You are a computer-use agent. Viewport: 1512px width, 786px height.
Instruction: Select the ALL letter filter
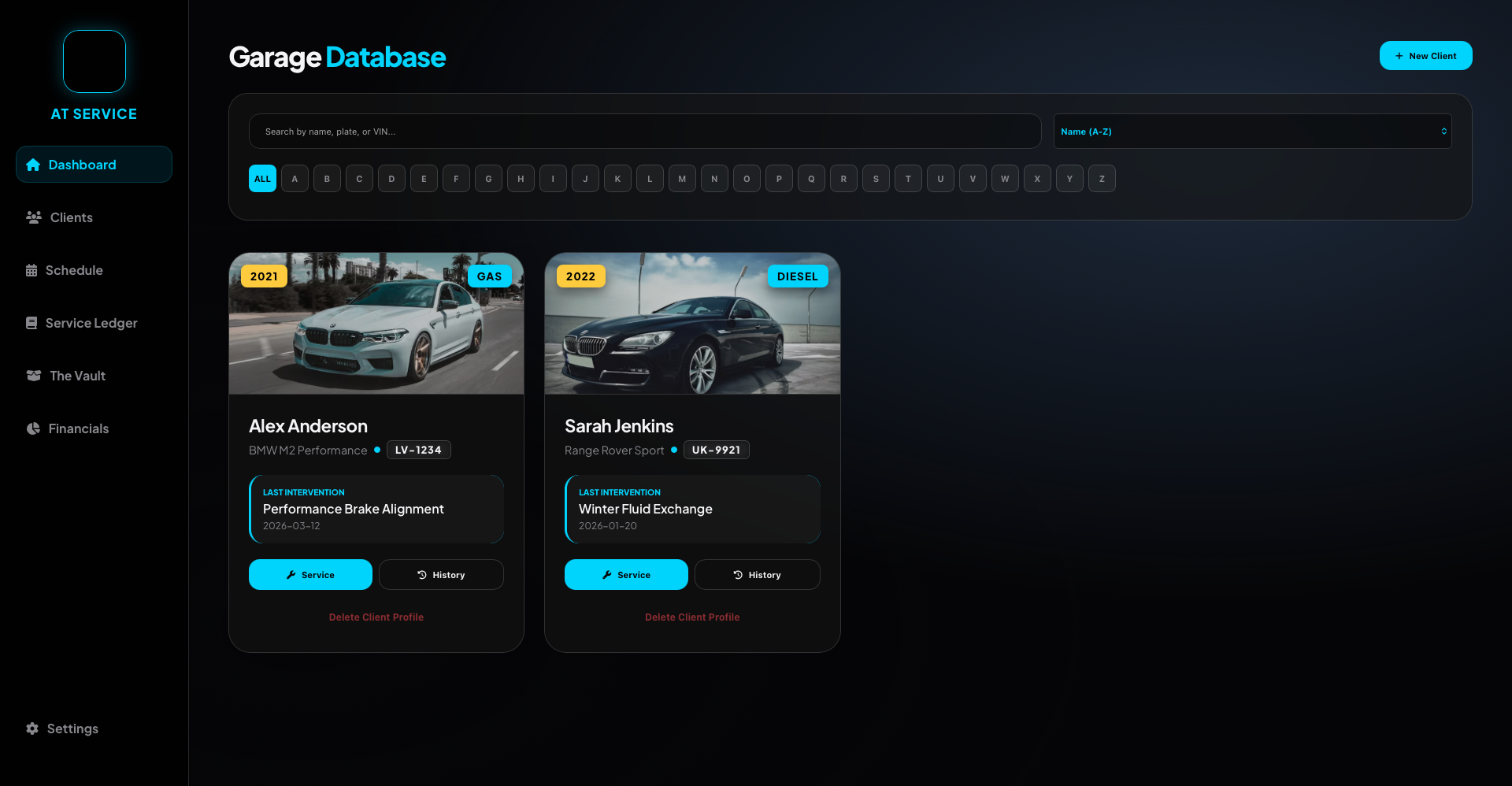(262, 179)
